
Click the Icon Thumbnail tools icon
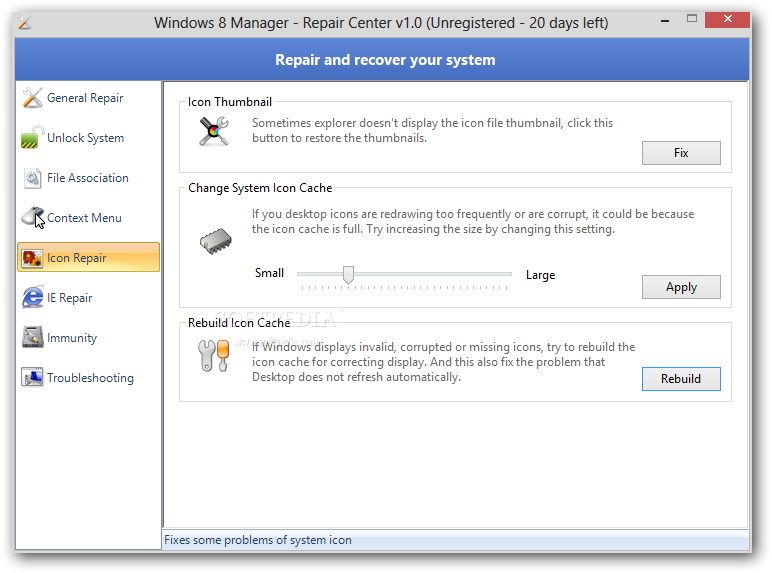(x=214, y=131)
